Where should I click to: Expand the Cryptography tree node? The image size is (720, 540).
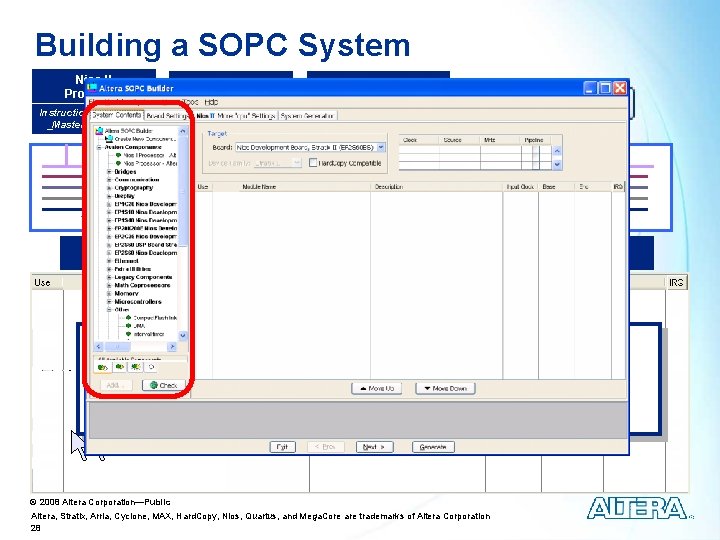pyautogui.click(x=109, y=188)
